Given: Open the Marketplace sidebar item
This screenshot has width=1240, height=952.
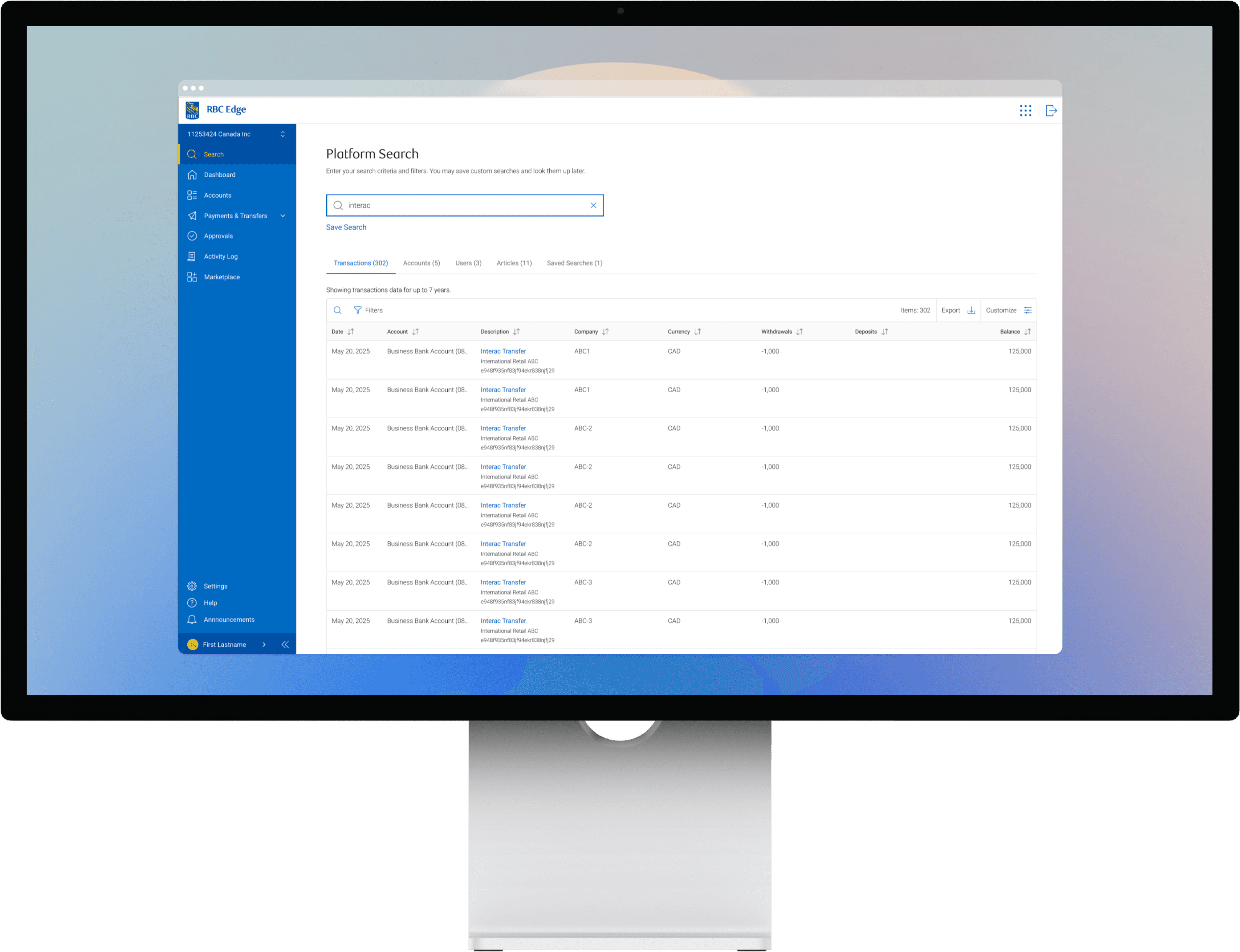Looking at the screenshot, I should 221,277.
